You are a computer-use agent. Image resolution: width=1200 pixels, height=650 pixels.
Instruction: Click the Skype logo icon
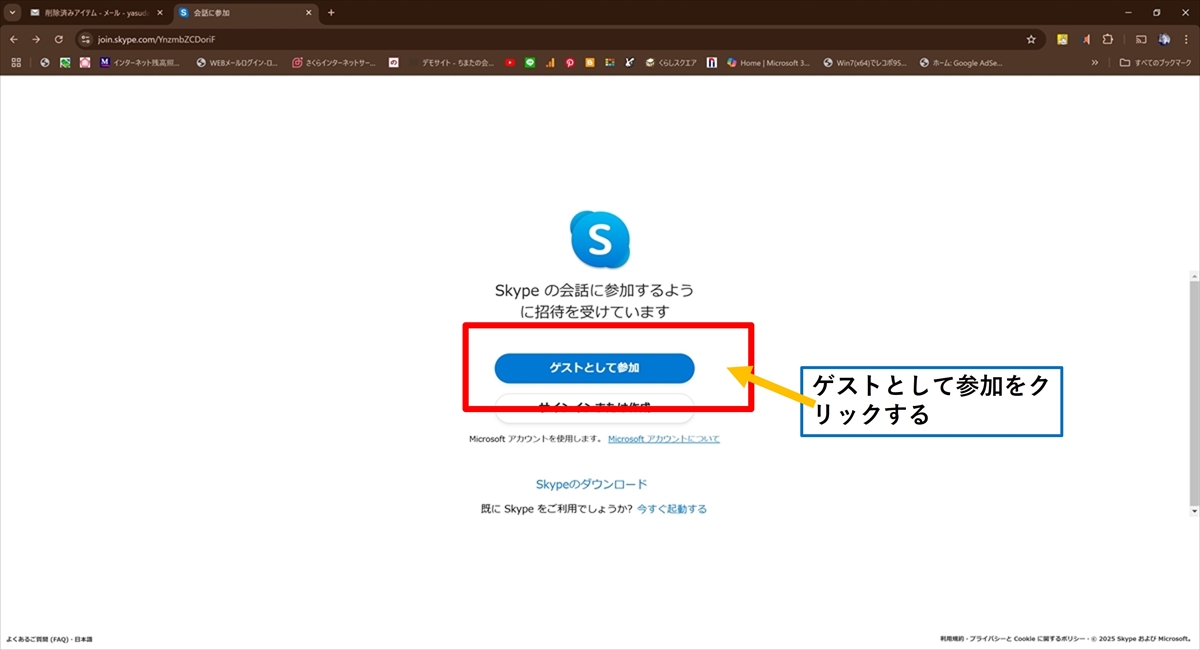point(599,239)
